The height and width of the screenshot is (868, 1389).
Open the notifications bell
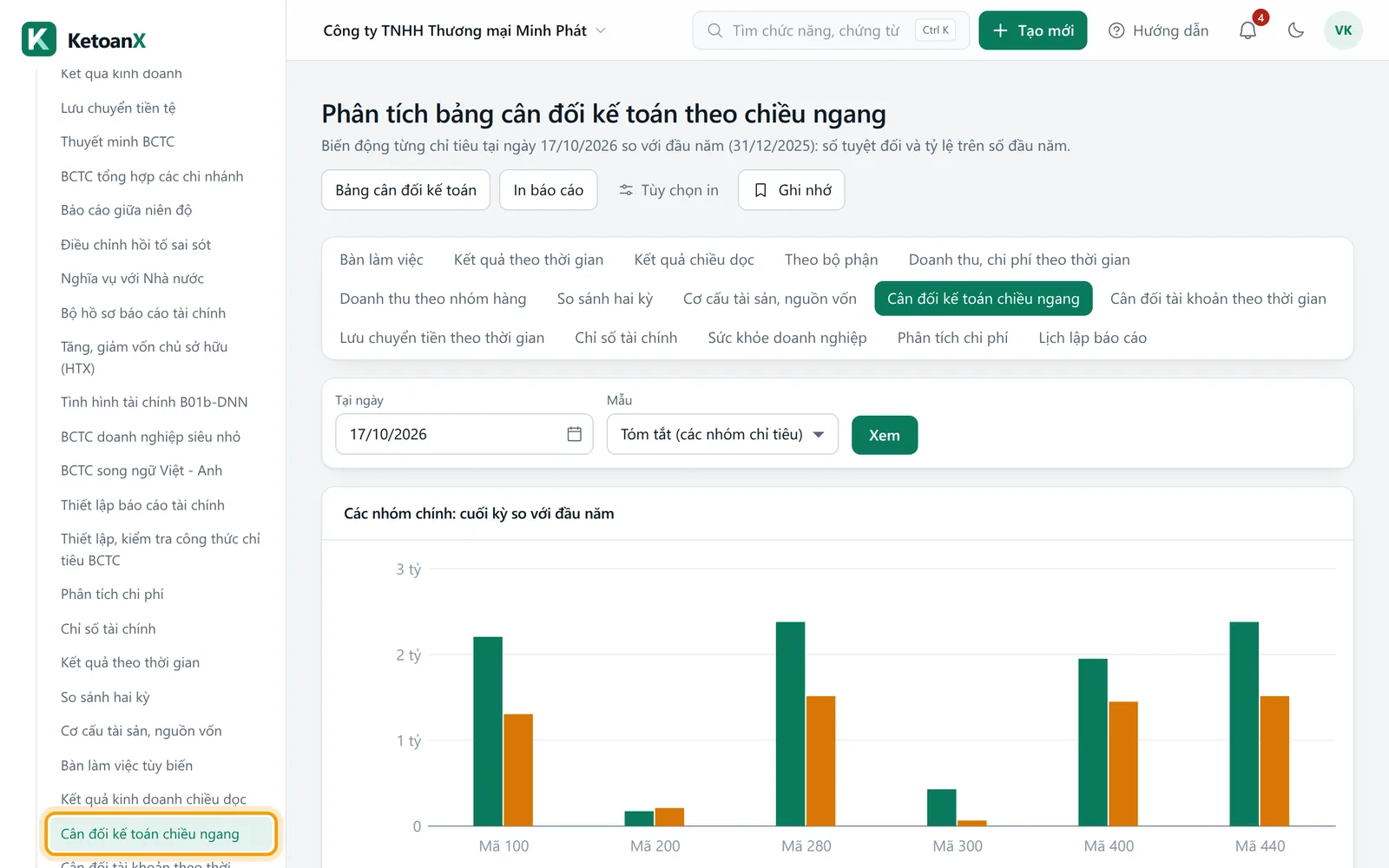click(x=1247, y=30)
